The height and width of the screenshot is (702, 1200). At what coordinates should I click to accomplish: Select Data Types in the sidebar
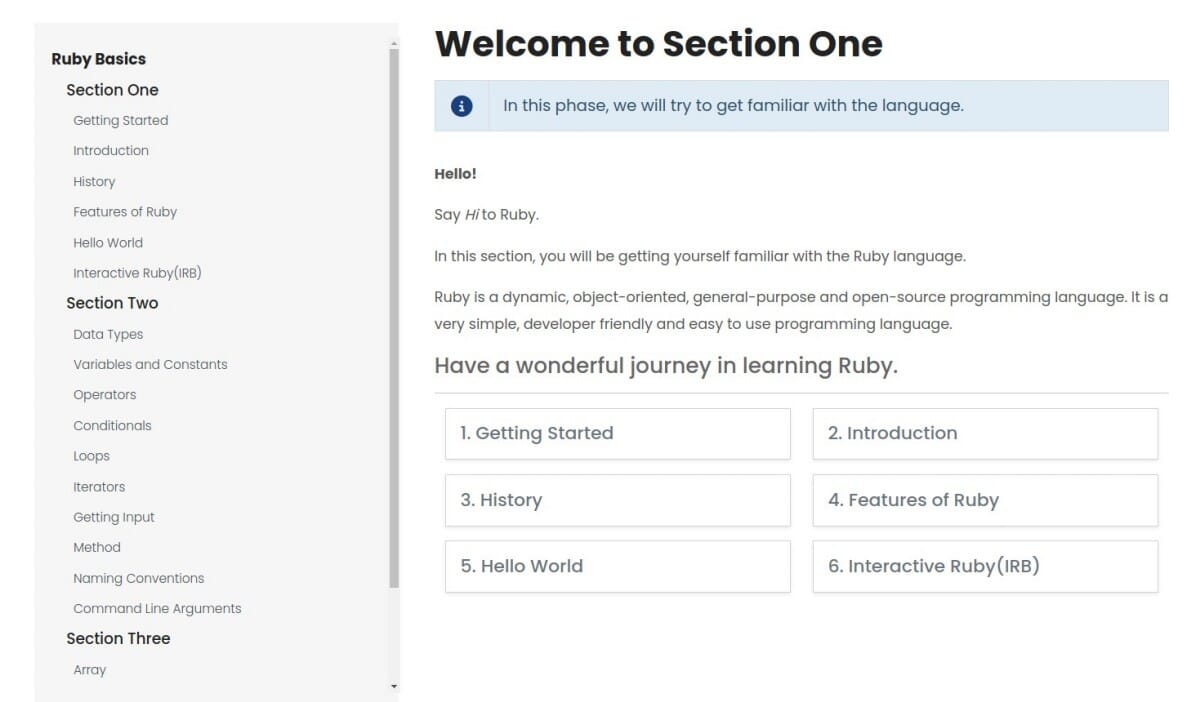pyautogui.click(x=107, y=334)
